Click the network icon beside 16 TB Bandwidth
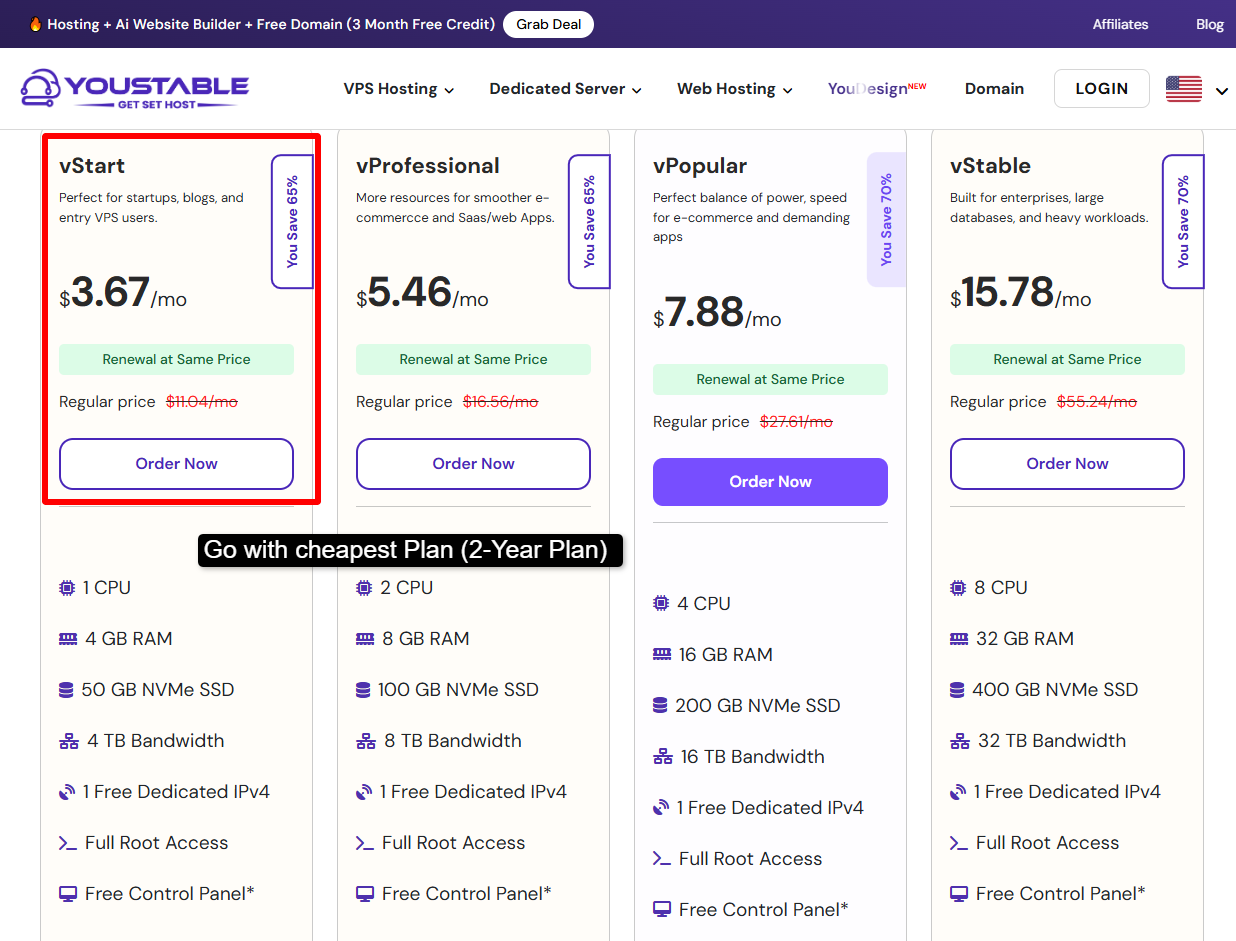1236x941 pixels. coord(663,757)
